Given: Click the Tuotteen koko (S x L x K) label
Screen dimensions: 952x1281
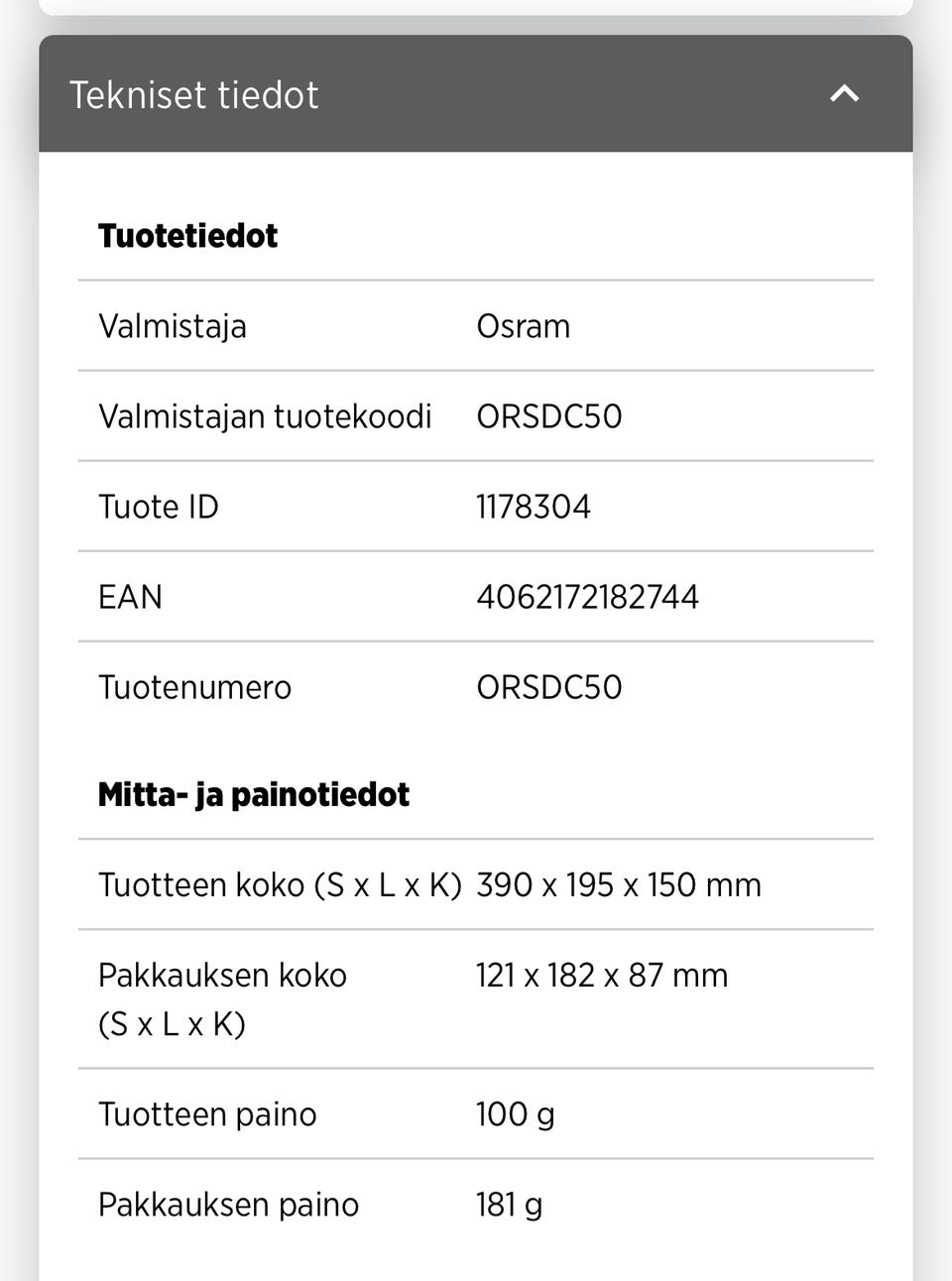Looking at the screenshot, I should [280, 884].
